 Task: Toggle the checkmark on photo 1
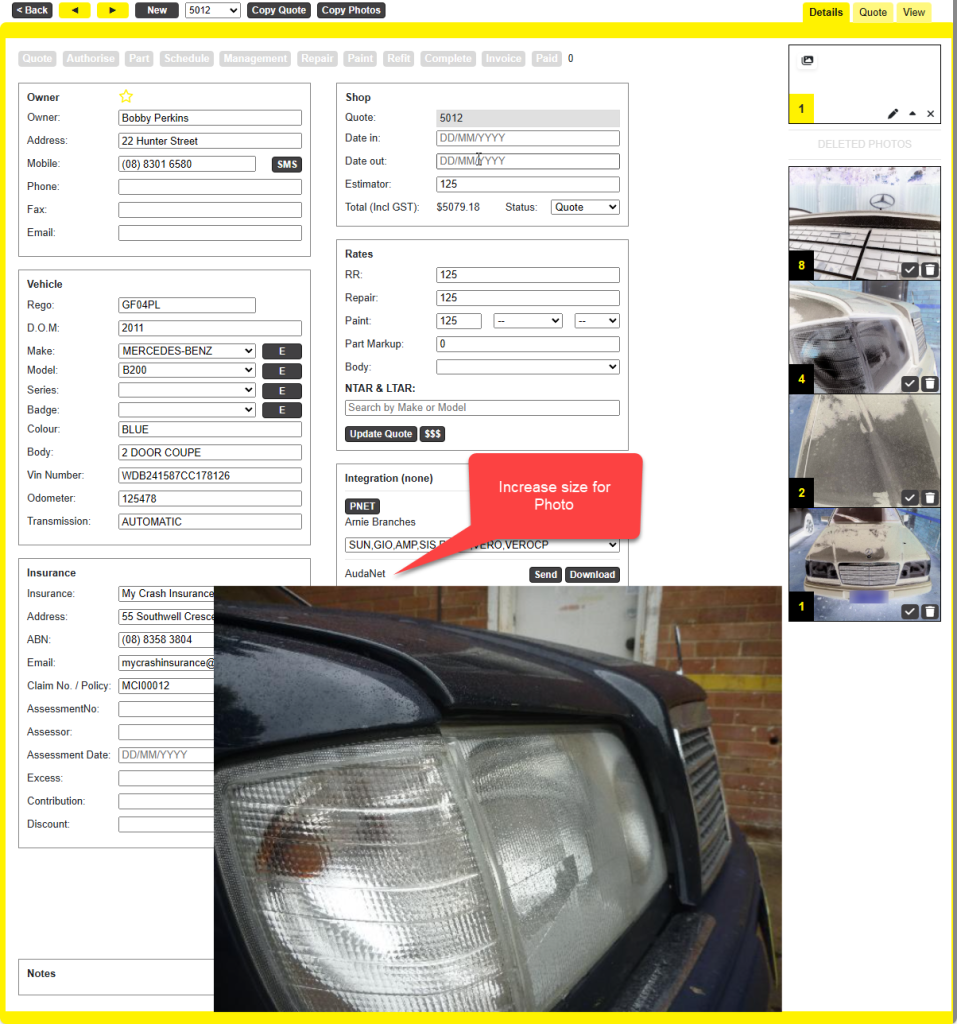[909, 612]
